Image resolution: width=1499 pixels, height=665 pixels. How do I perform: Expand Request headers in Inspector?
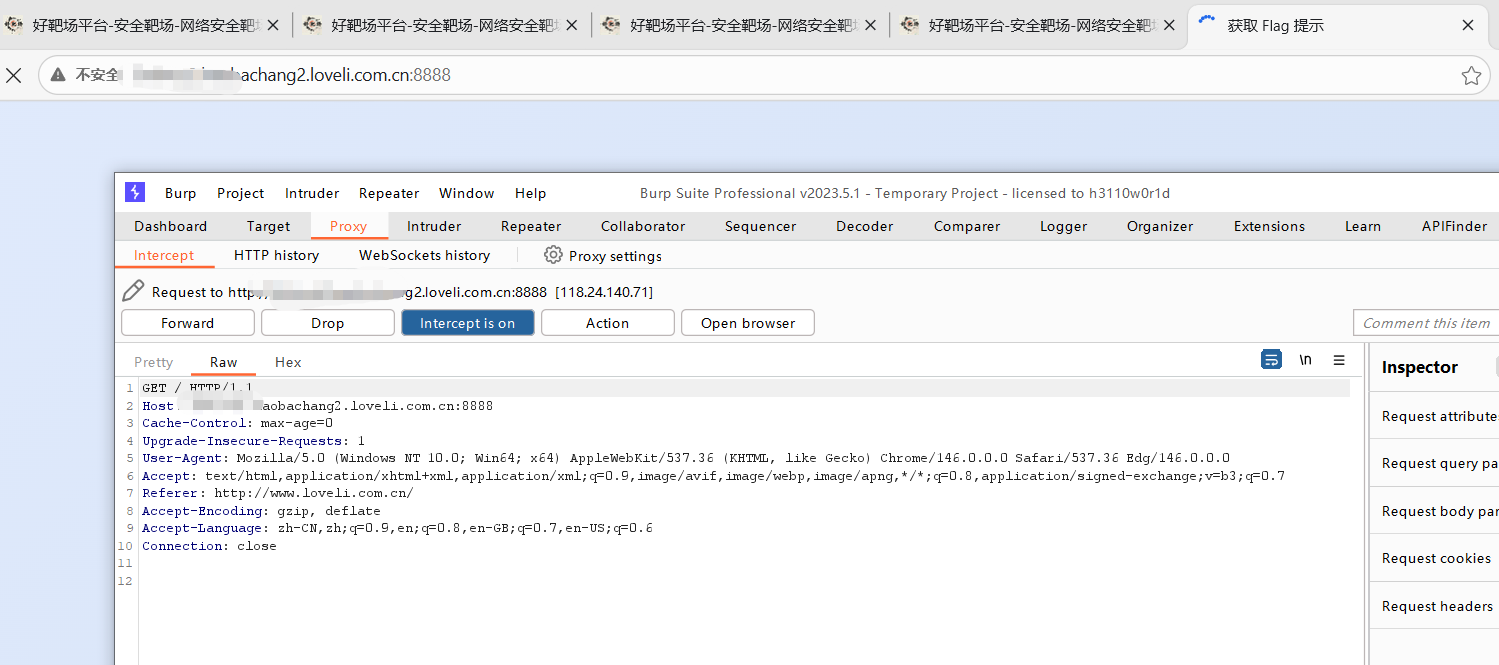(1435, 606)
